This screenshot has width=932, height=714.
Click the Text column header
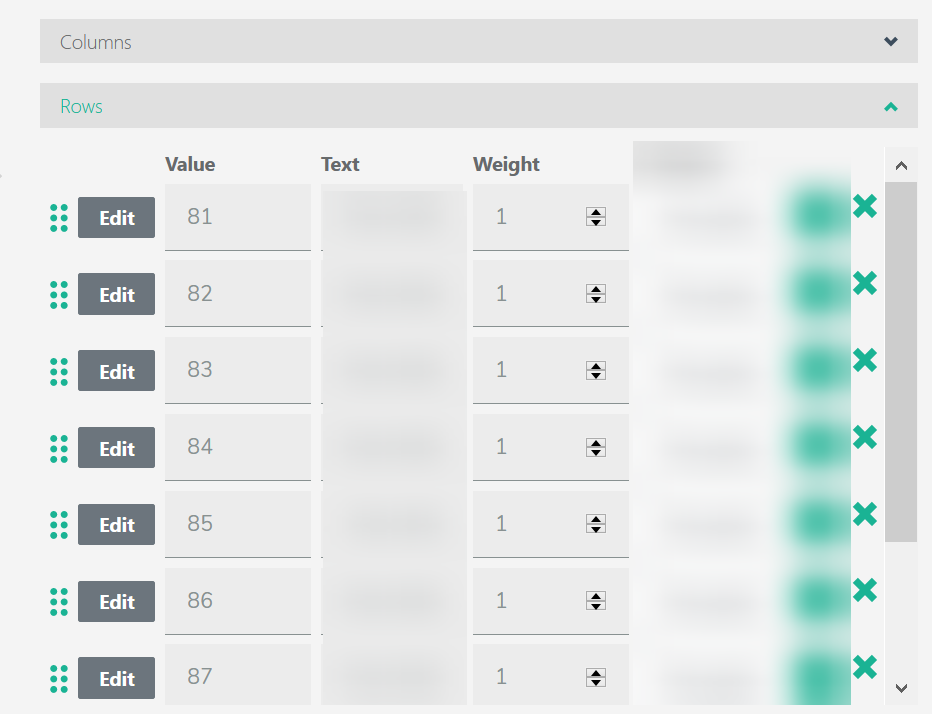pyautogui.click(x=340, y=164)
